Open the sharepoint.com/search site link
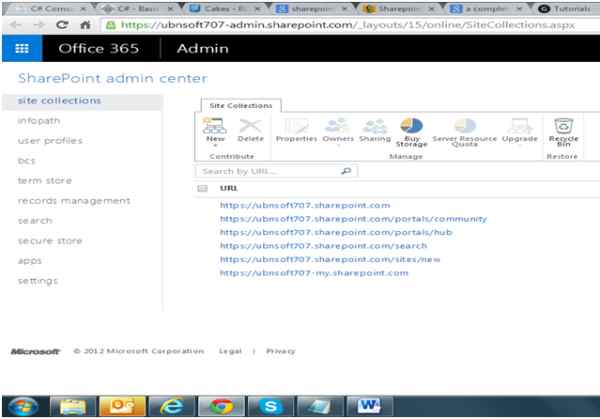 323,246
